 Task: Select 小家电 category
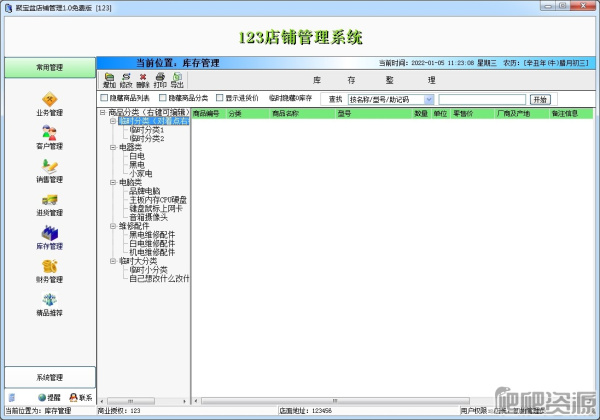pyautogui.click(x=141, y=174)
